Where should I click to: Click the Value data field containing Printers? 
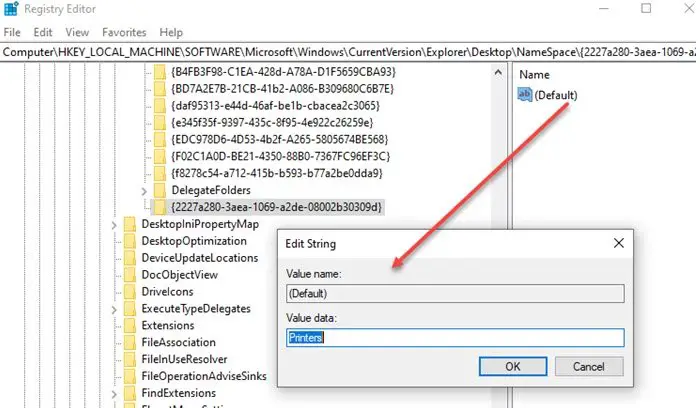point(455,338)
